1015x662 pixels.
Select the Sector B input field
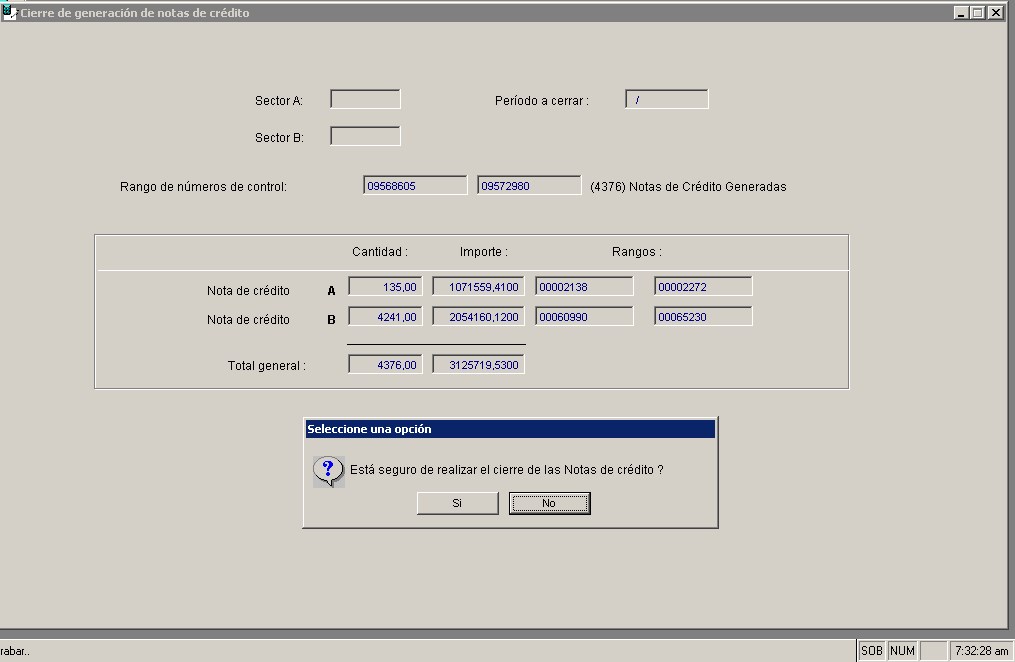point(365,136)
